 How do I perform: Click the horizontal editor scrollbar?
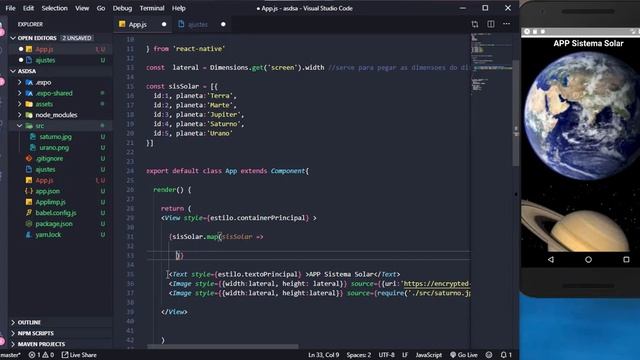coord(223,347)
